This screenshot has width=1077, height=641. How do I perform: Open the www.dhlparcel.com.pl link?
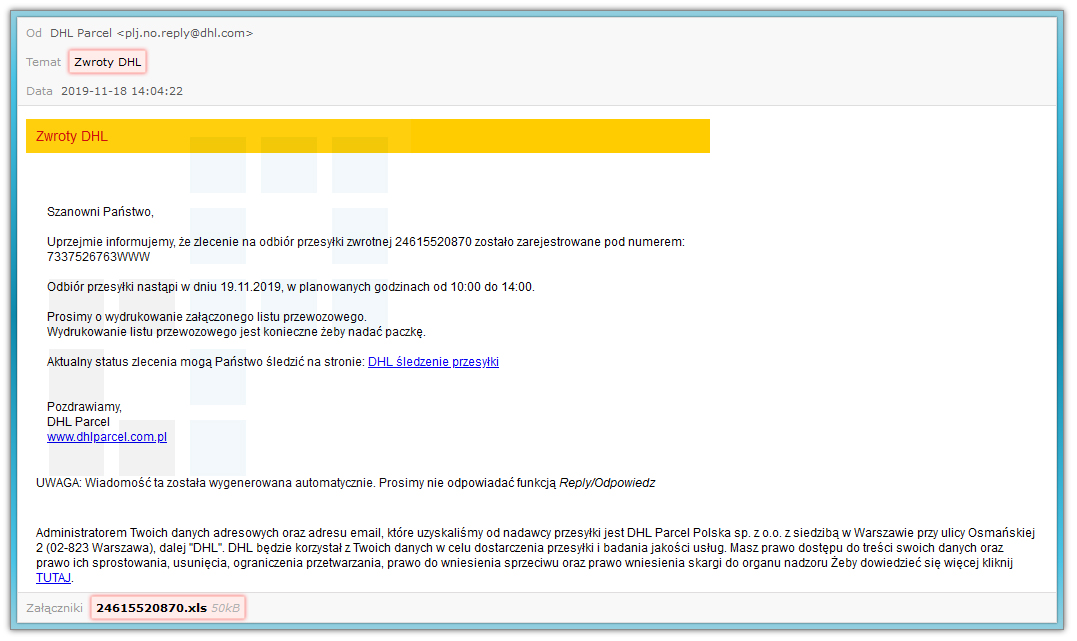pos(107,437)
